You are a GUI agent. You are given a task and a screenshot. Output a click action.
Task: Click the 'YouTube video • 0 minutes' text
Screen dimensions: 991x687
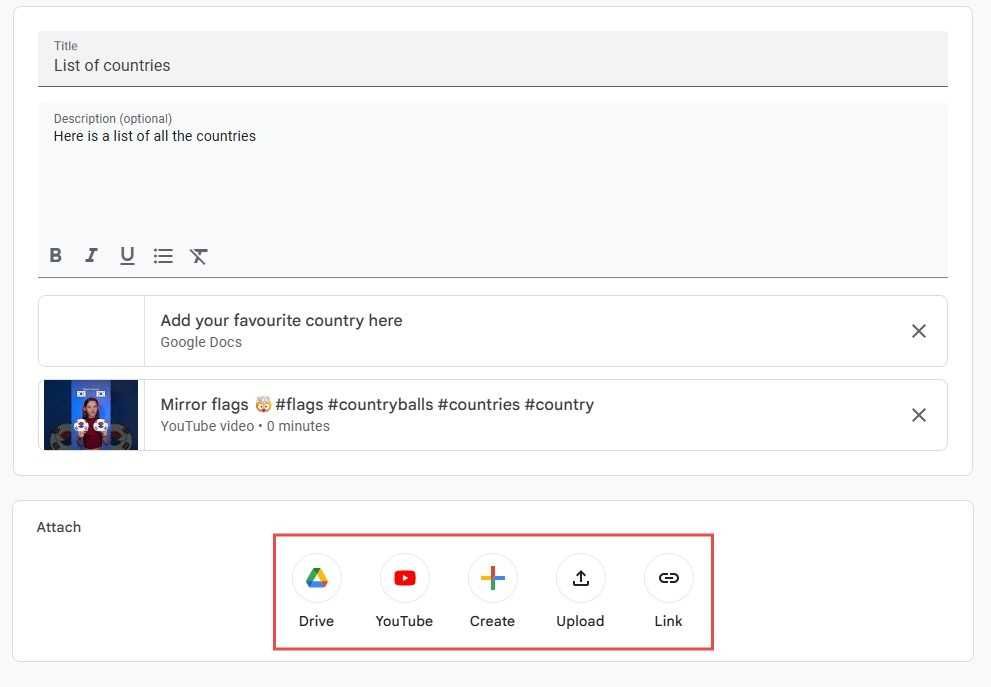[x=245, y=426]
